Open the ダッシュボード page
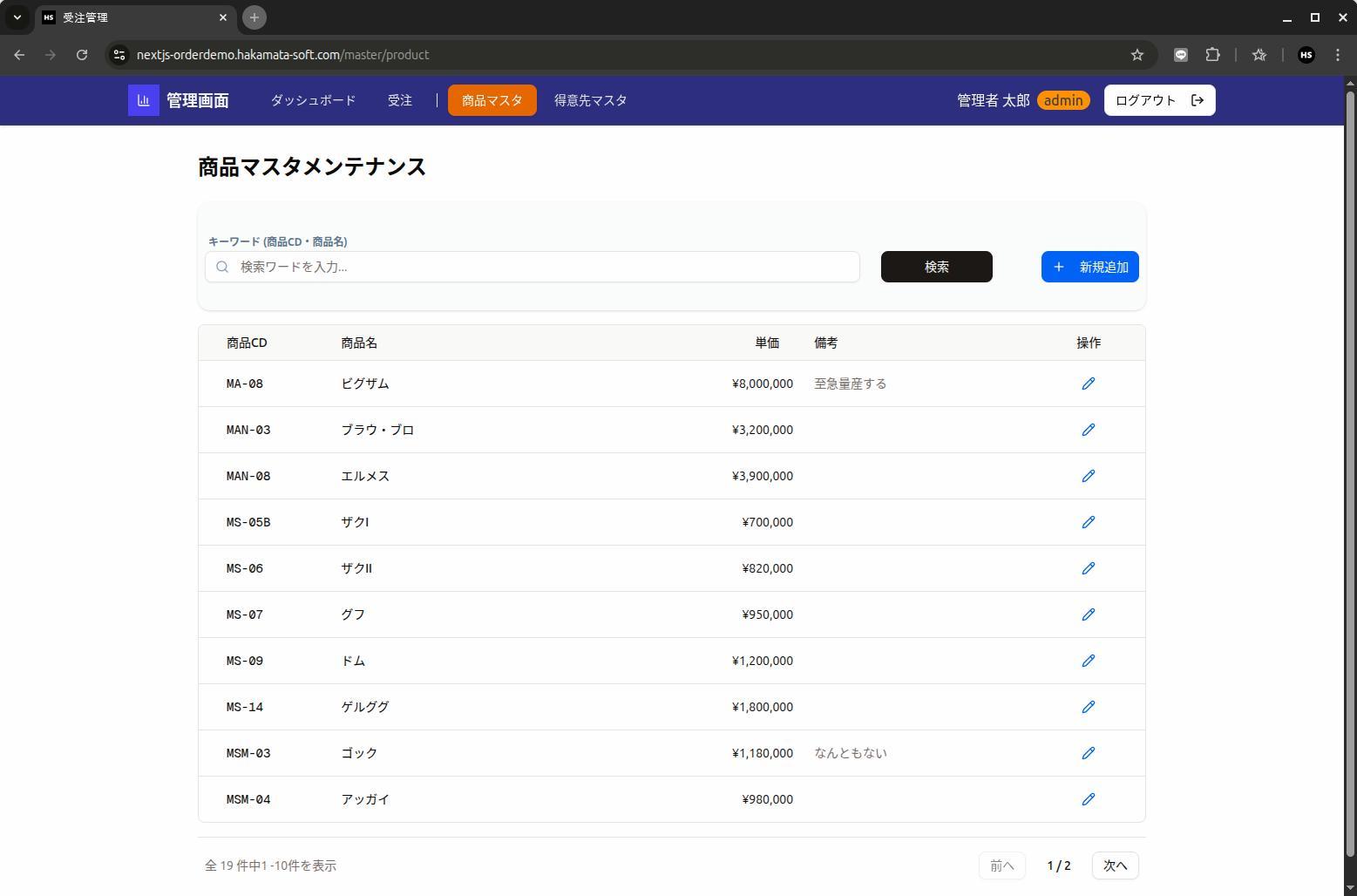 tap(312, 100)
